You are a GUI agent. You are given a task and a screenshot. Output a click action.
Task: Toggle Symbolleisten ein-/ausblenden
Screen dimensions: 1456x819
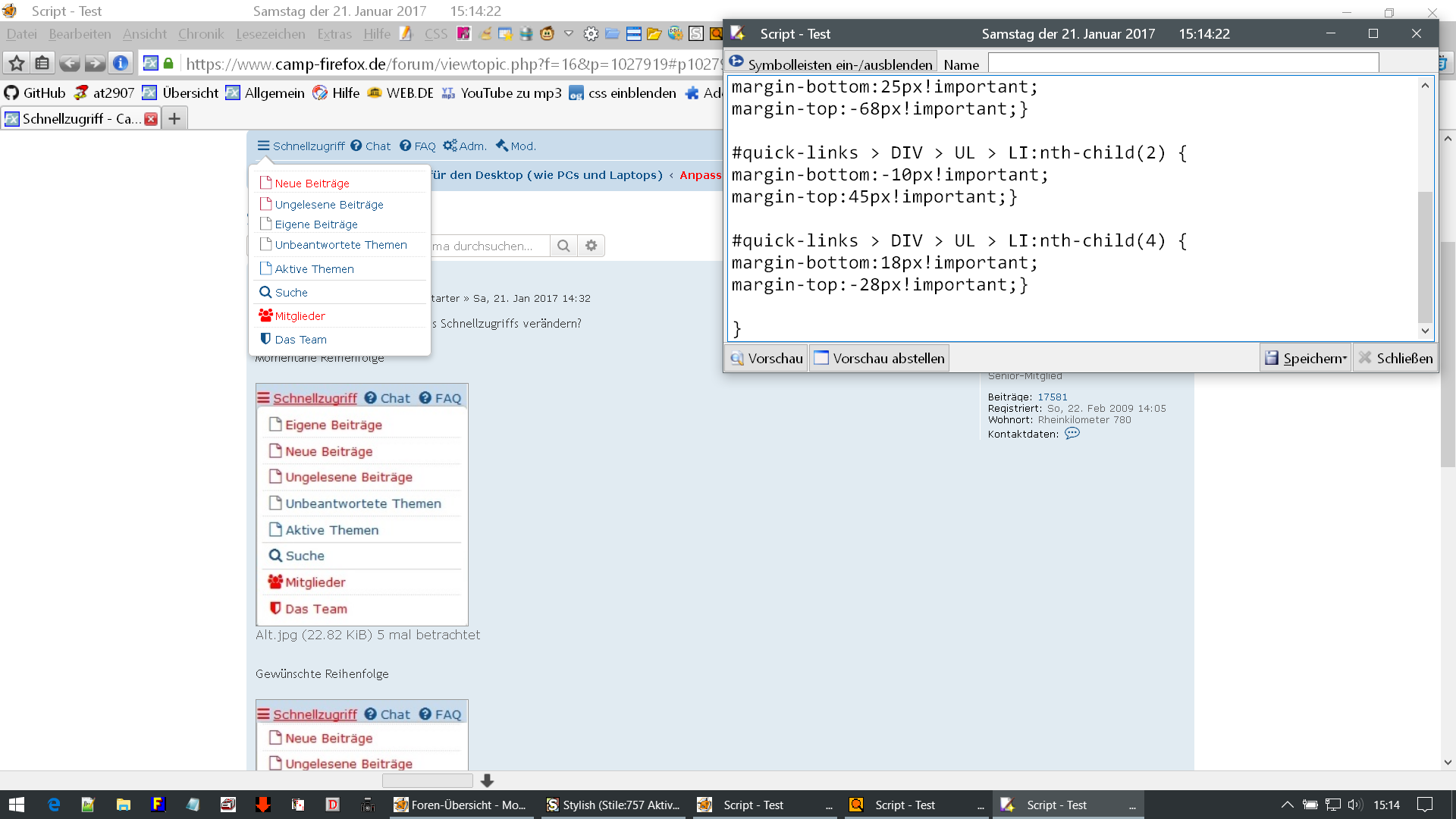831,64
